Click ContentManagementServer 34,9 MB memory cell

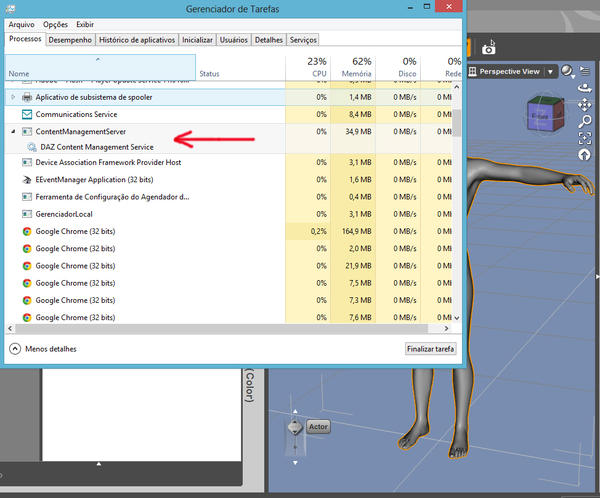[x=353, y=132]
